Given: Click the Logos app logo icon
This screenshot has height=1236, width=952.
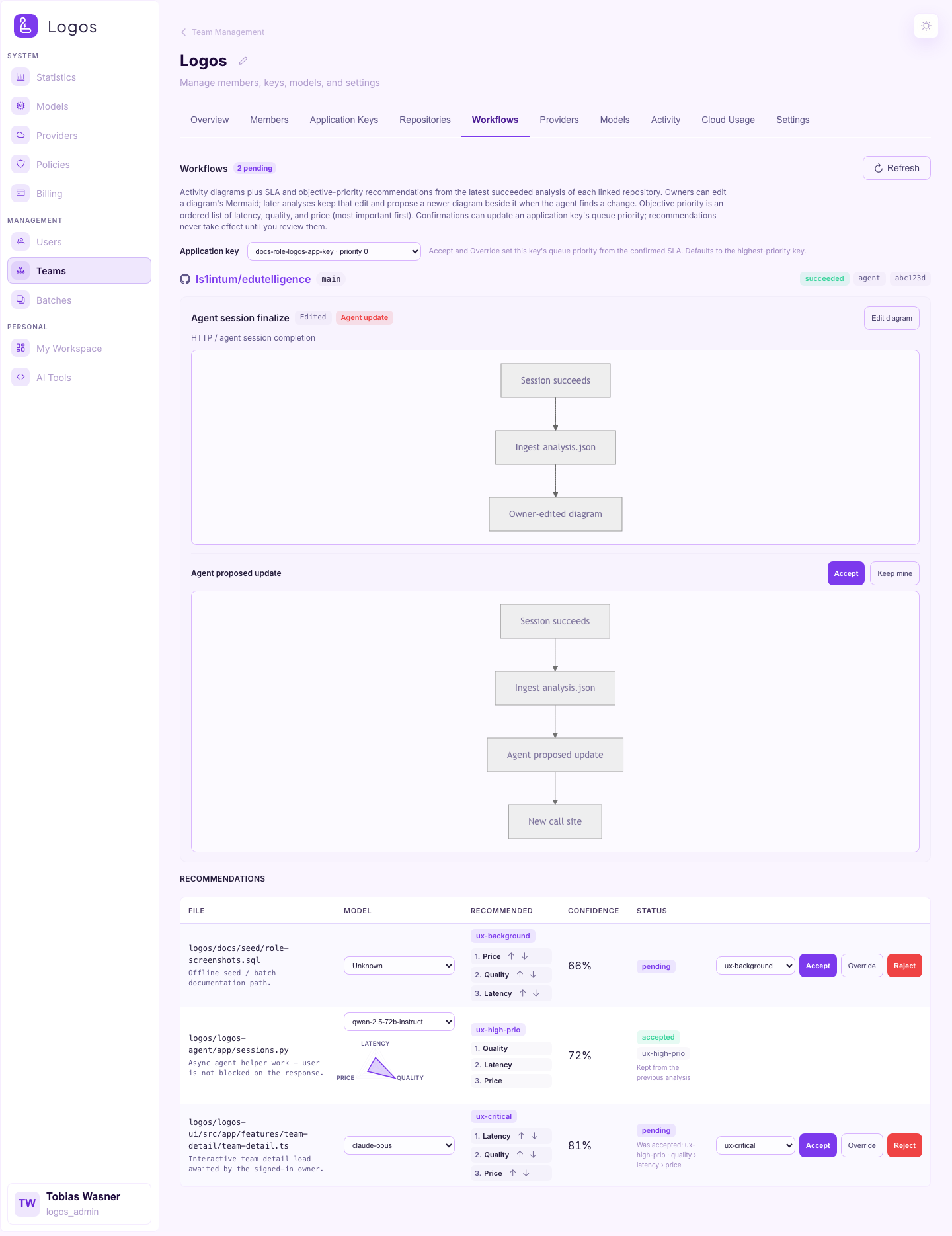Looking at the screenshot, I should point(26,26).
